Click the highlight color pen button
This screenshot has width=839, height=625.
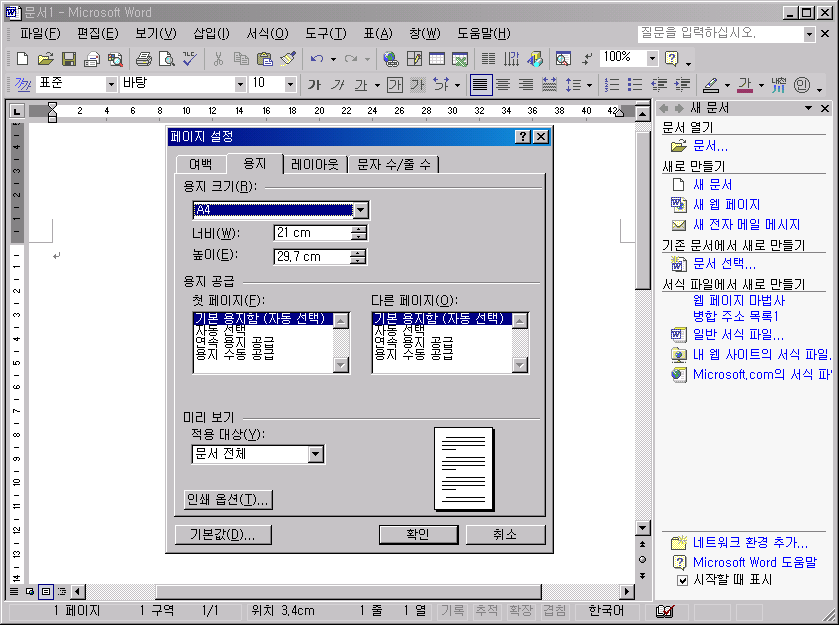click(711, 85)
